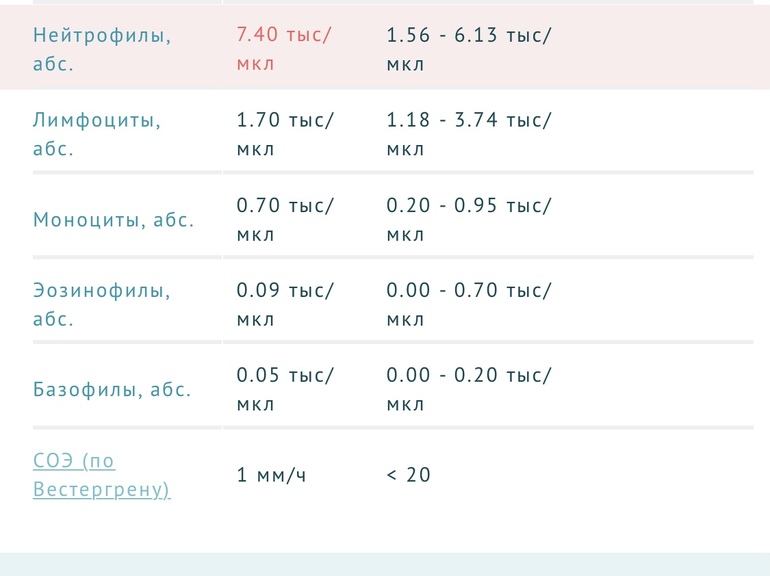770x576 pixels.
Task: Click the 0.00 - 0.70 reference range
Action: tap(468, 305)
